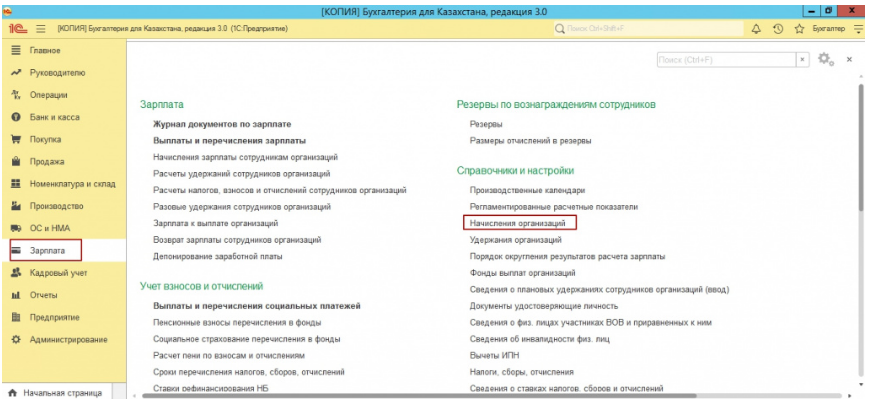
Task: Click the settings gear icon of the section panel
Action: coord(825,59)
